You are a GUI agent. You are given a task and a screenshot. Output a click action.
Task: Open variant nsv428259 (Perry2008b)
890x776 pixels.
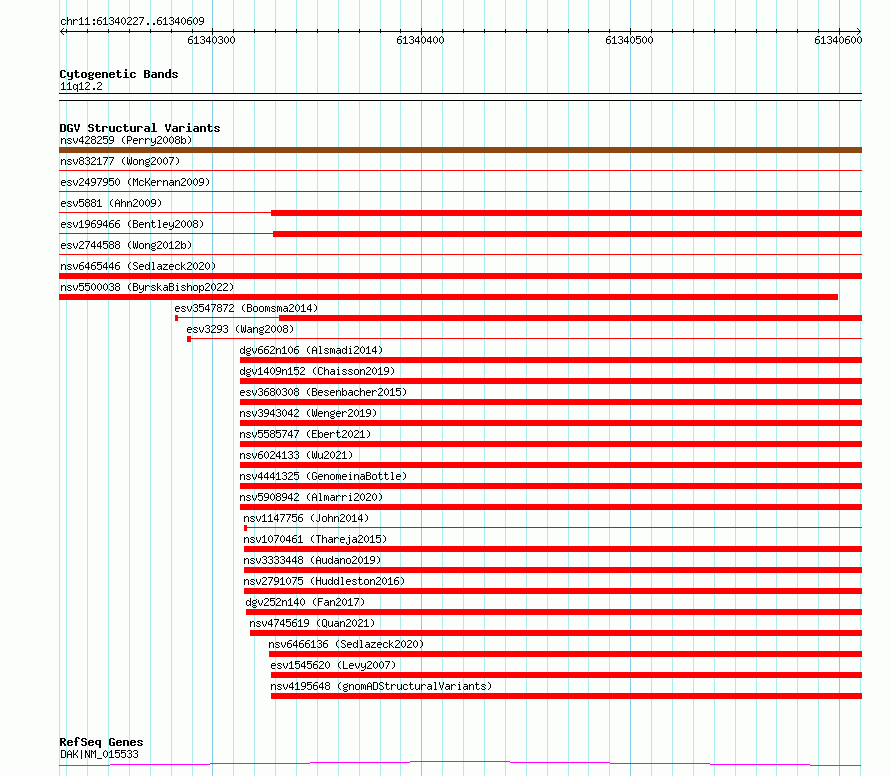(126, 140)
